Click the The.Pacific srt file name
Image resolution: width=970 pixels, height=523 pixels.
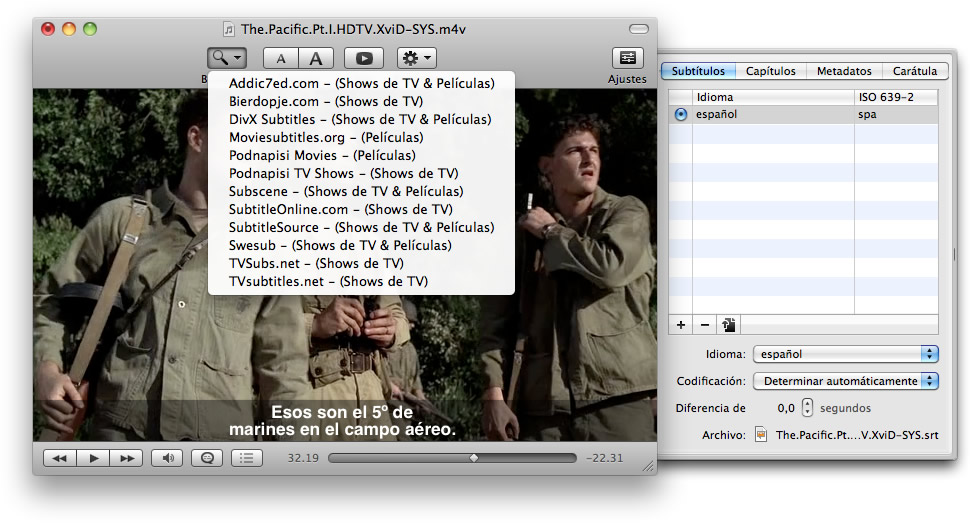coord(857,435)
